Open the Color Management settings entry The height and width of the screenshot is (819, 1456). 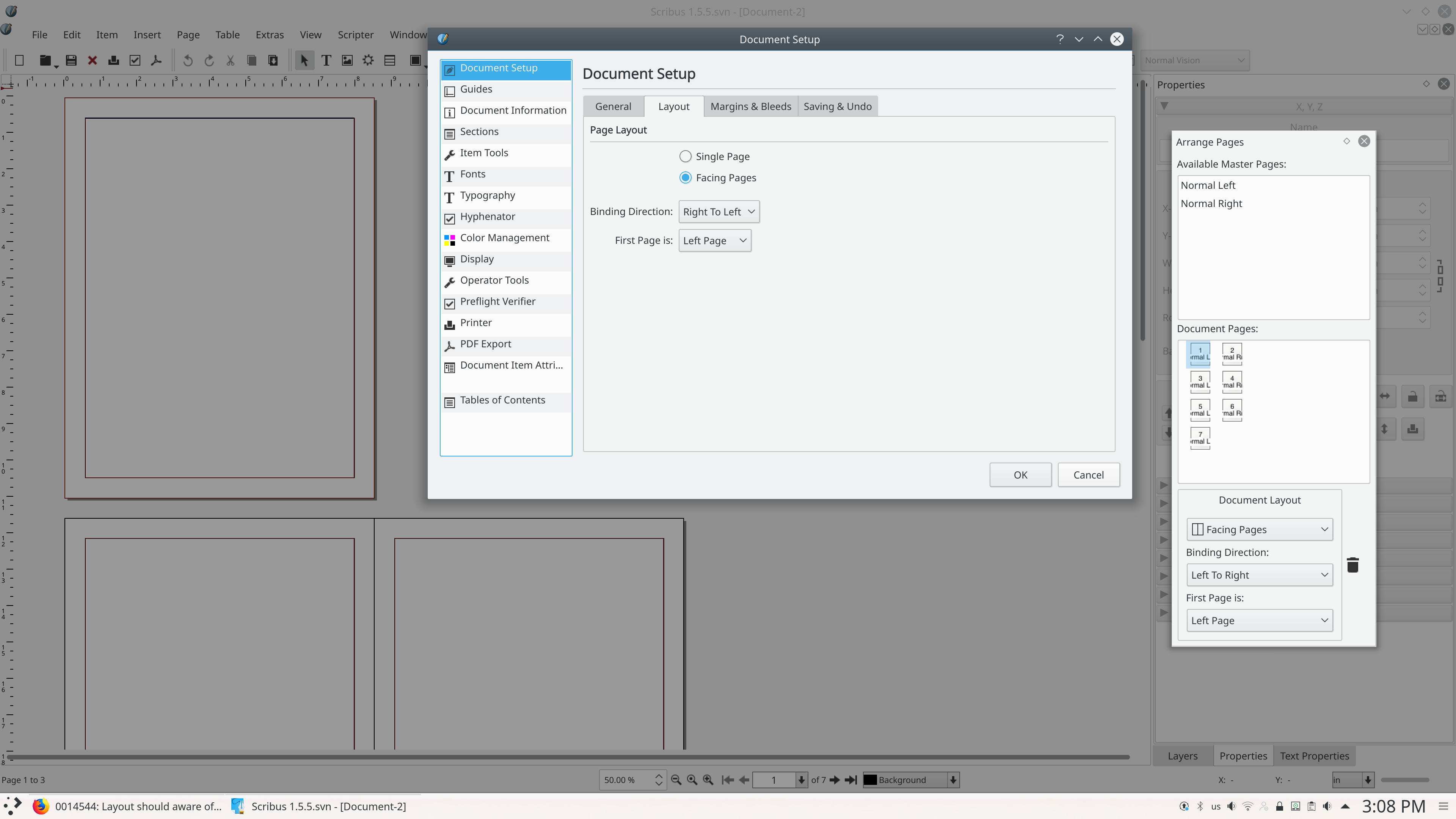coord(504,238)
